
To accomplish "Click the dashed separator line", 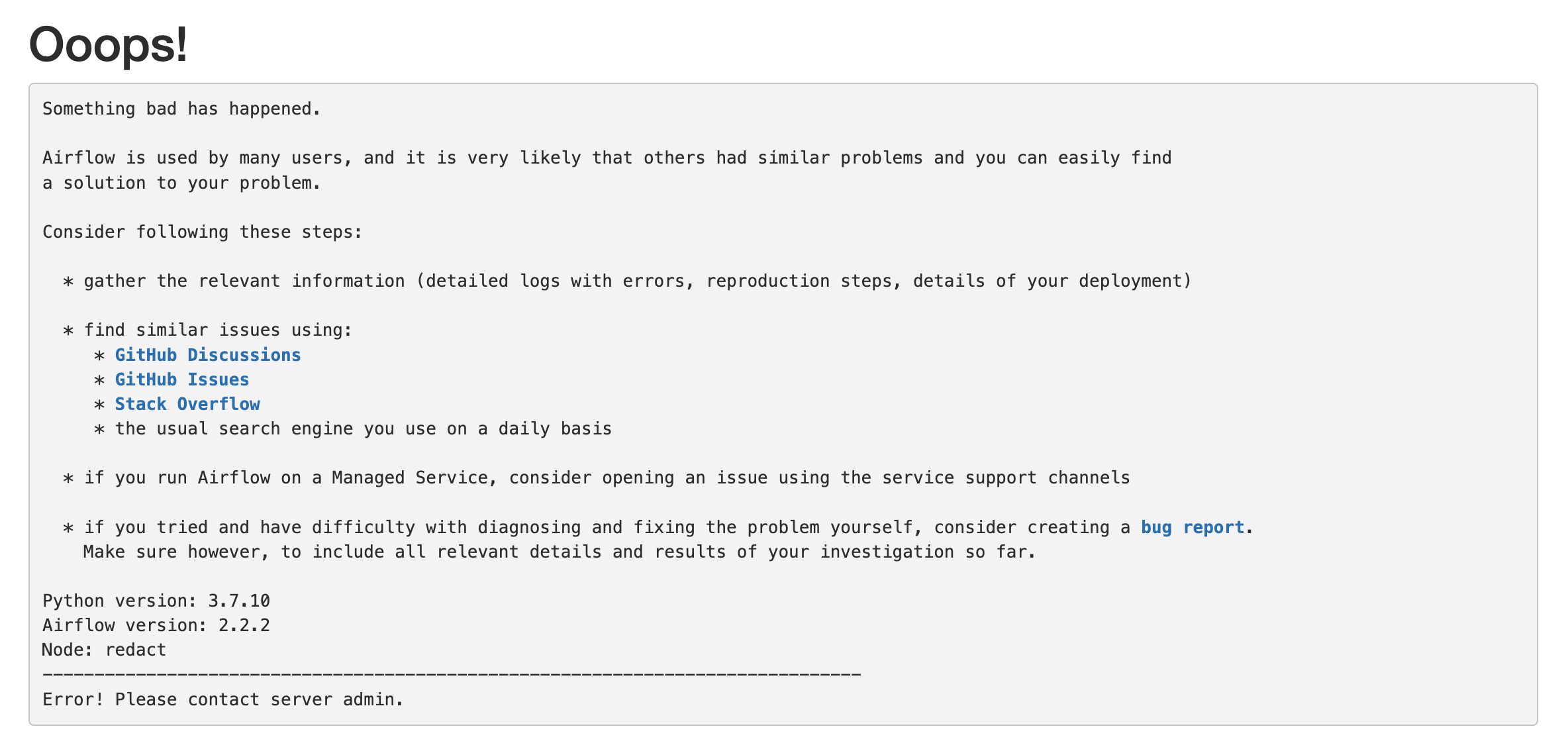I will [x=452, y=675].
